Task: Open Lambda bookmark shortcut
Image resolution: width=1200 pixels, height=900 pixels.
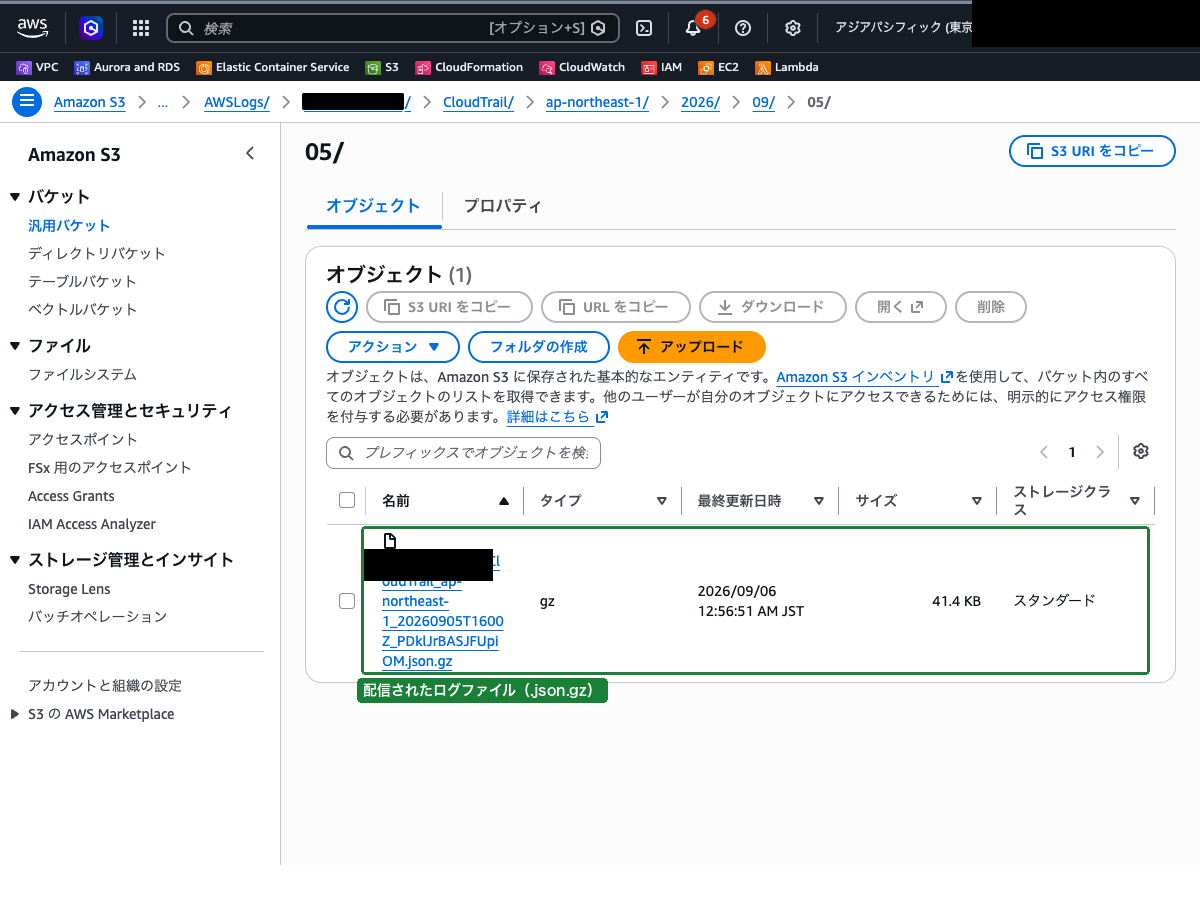Action: [787, 68]
